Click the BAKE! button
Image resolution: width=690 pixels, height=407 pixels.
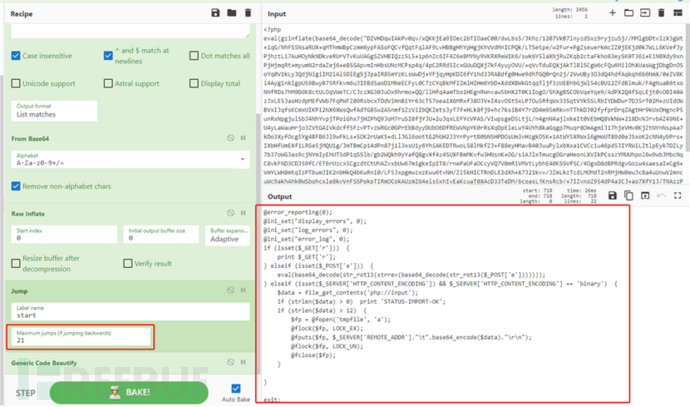[x=129, y=392]
